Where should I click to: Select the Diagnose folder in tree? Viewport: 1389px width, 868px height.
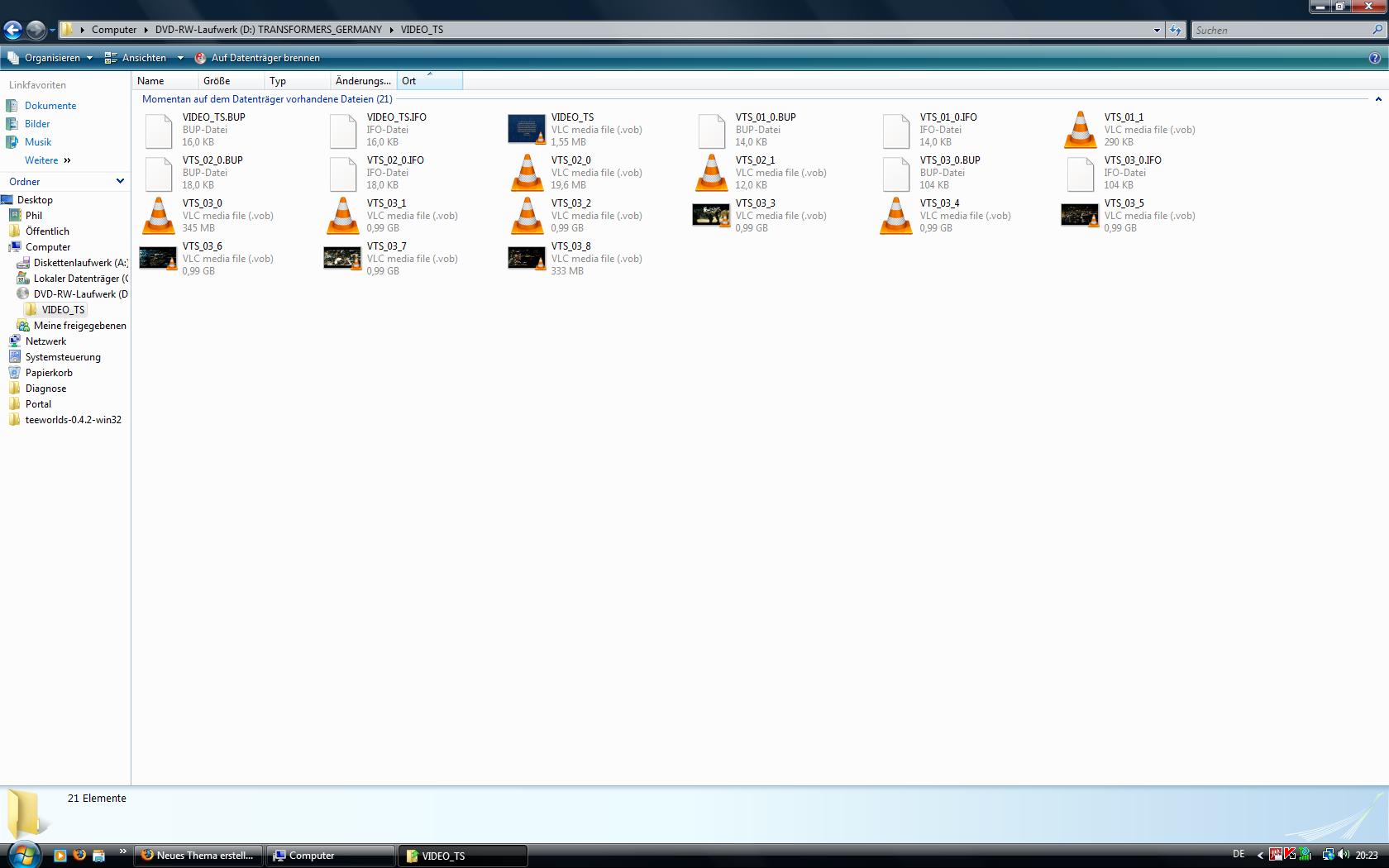pyautogui.click(x=45, y=389)
